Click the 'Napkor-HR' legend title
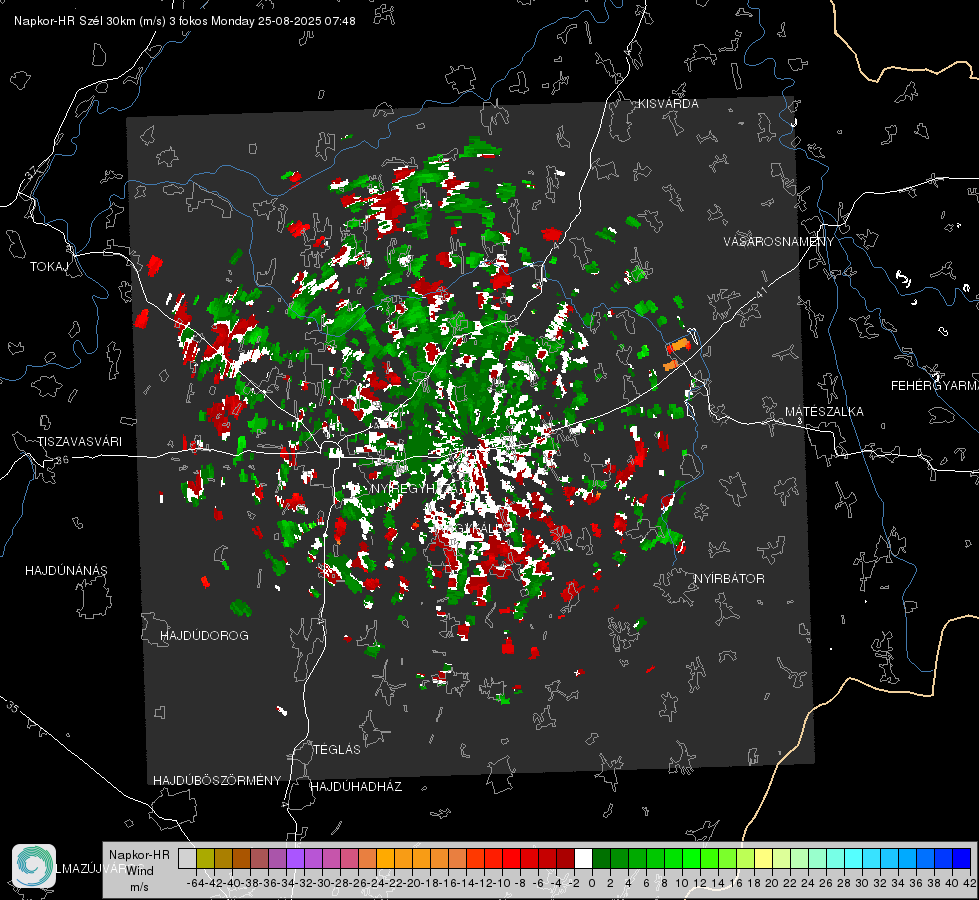 coord(139,855)
